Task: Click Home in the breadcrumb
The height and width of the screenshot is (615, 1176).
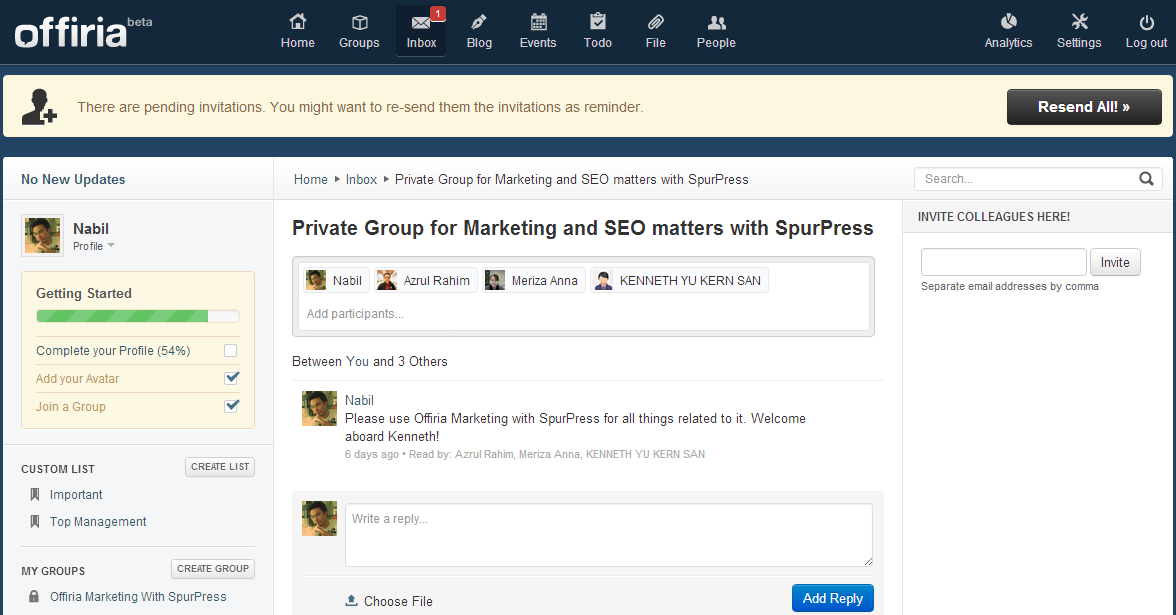Action: pos(310,179)
